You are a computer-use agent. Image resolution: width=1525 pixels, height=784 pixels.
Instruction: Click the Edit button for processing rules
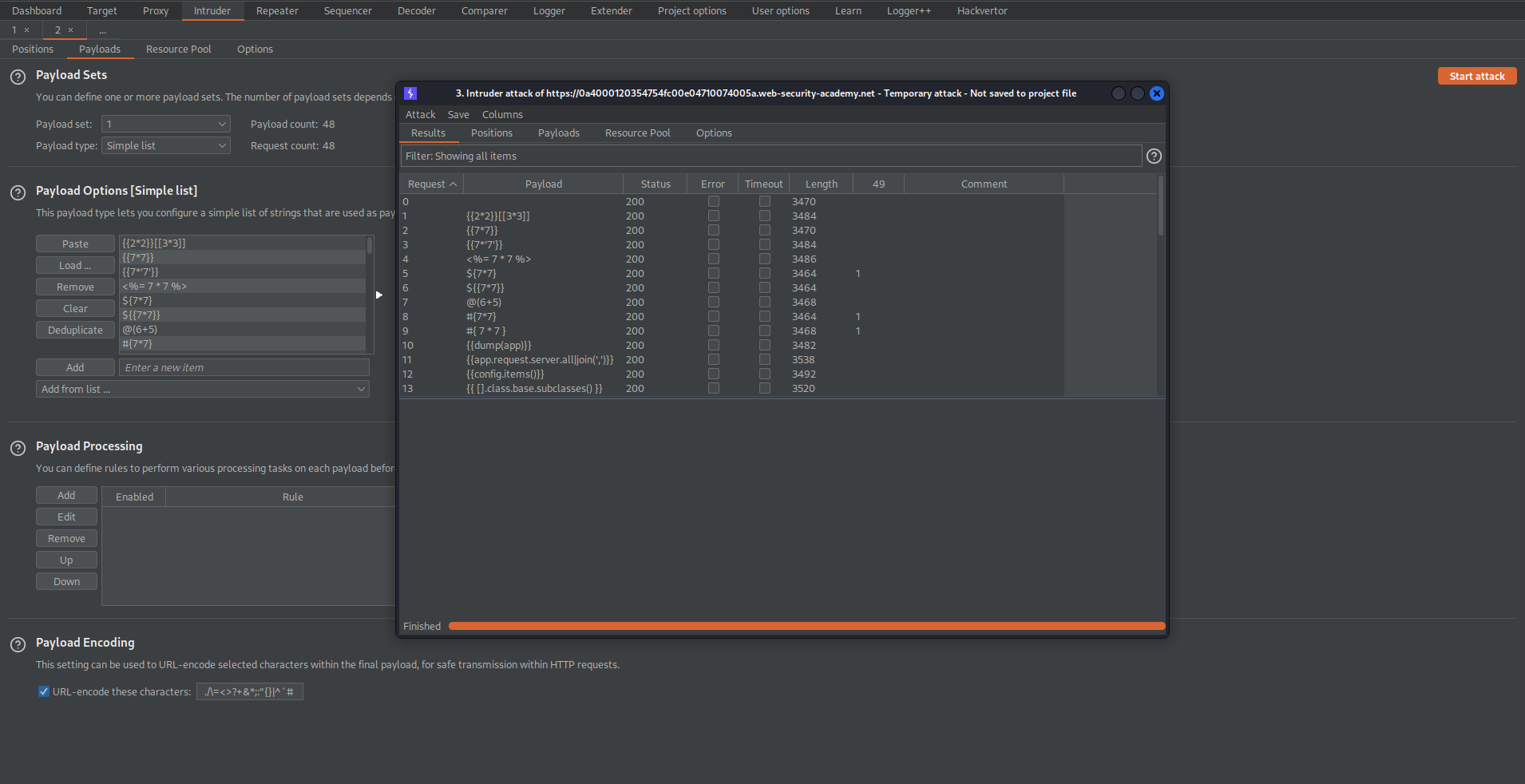click(66, 517)
